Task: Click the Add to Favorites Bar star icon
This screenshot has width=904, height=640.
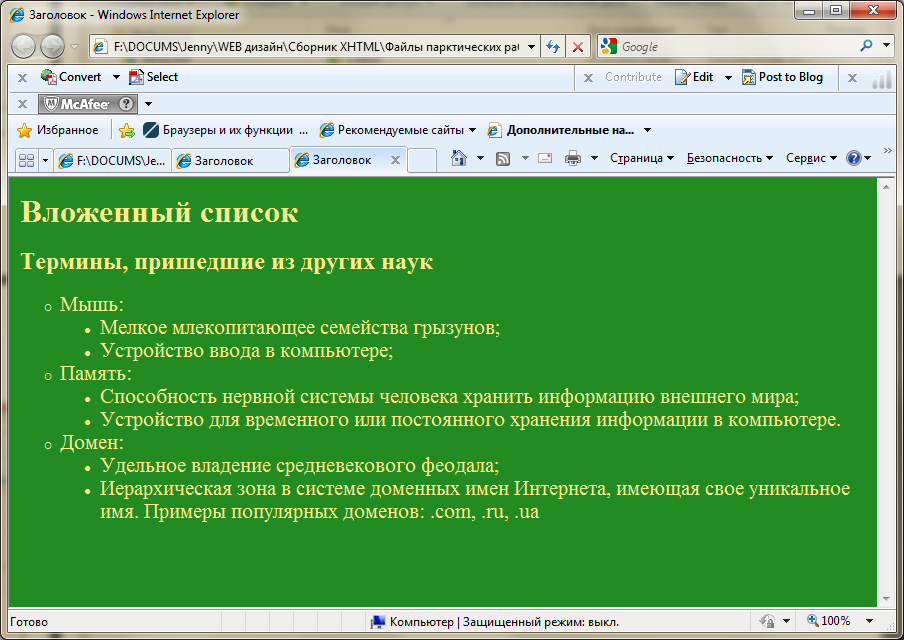Action: point(127,130)
